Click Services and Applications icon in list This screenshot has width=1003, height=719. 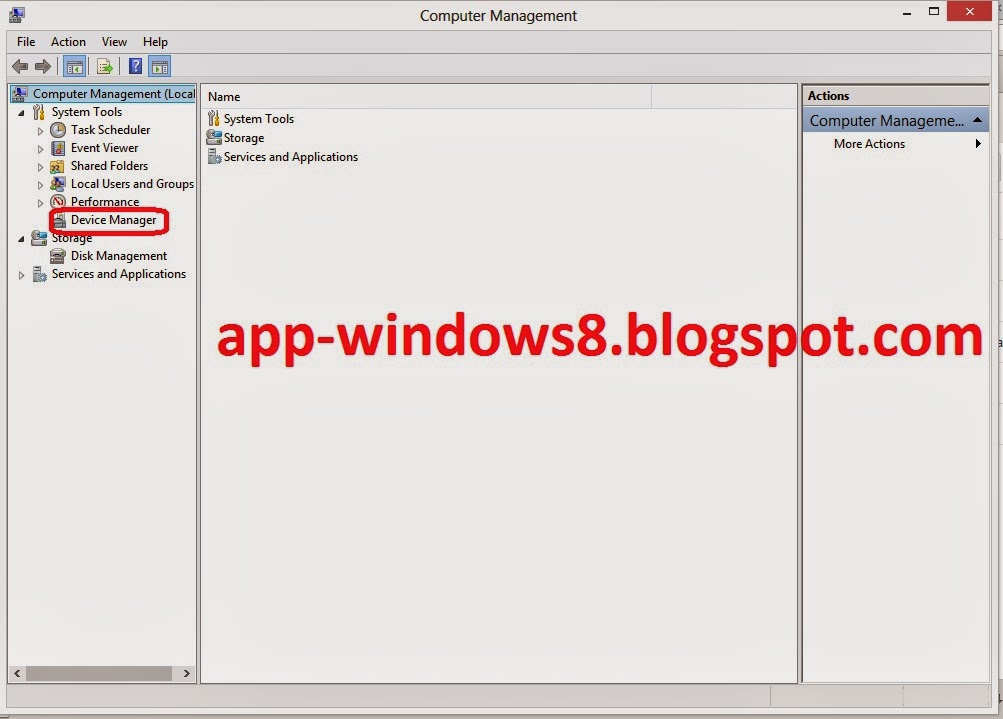tap(214, 157)
